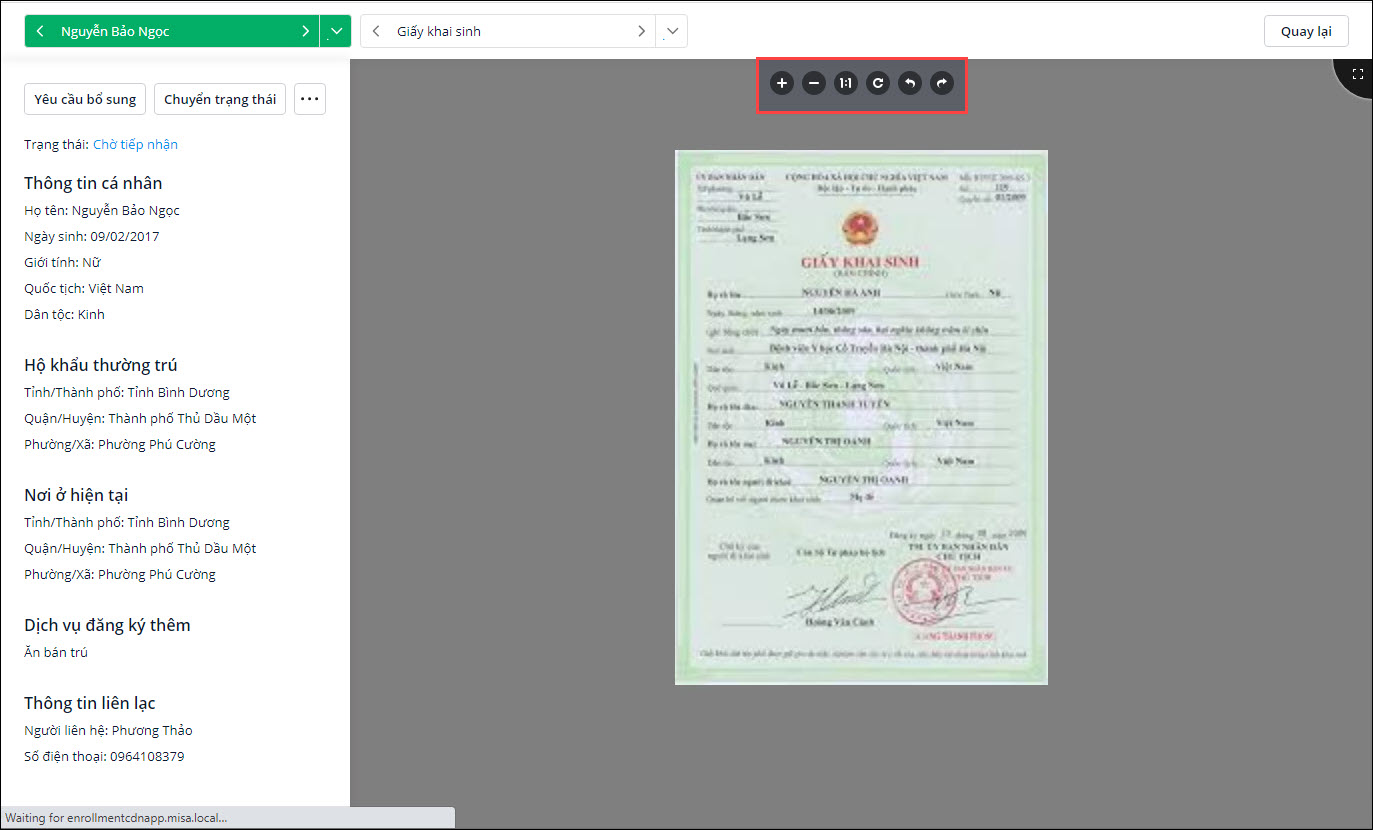Click Phường Phú Cường under Nơi ở hiện tại
1373x830 pixels.
(157, 574)
